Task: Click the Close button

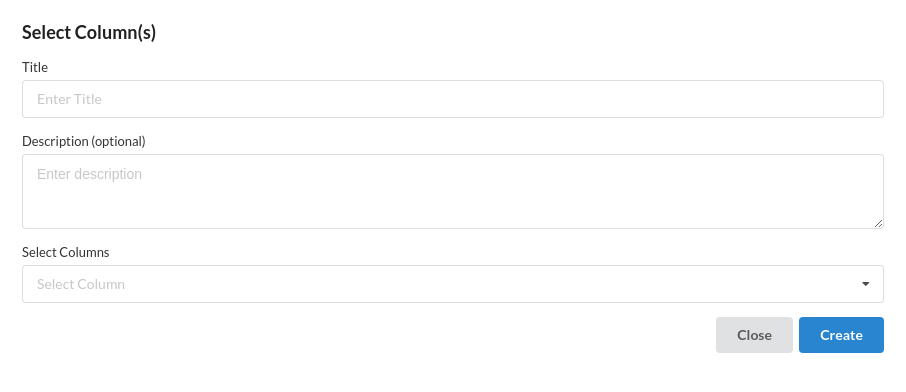Action: pyautogui.click(x=754, y=335)
